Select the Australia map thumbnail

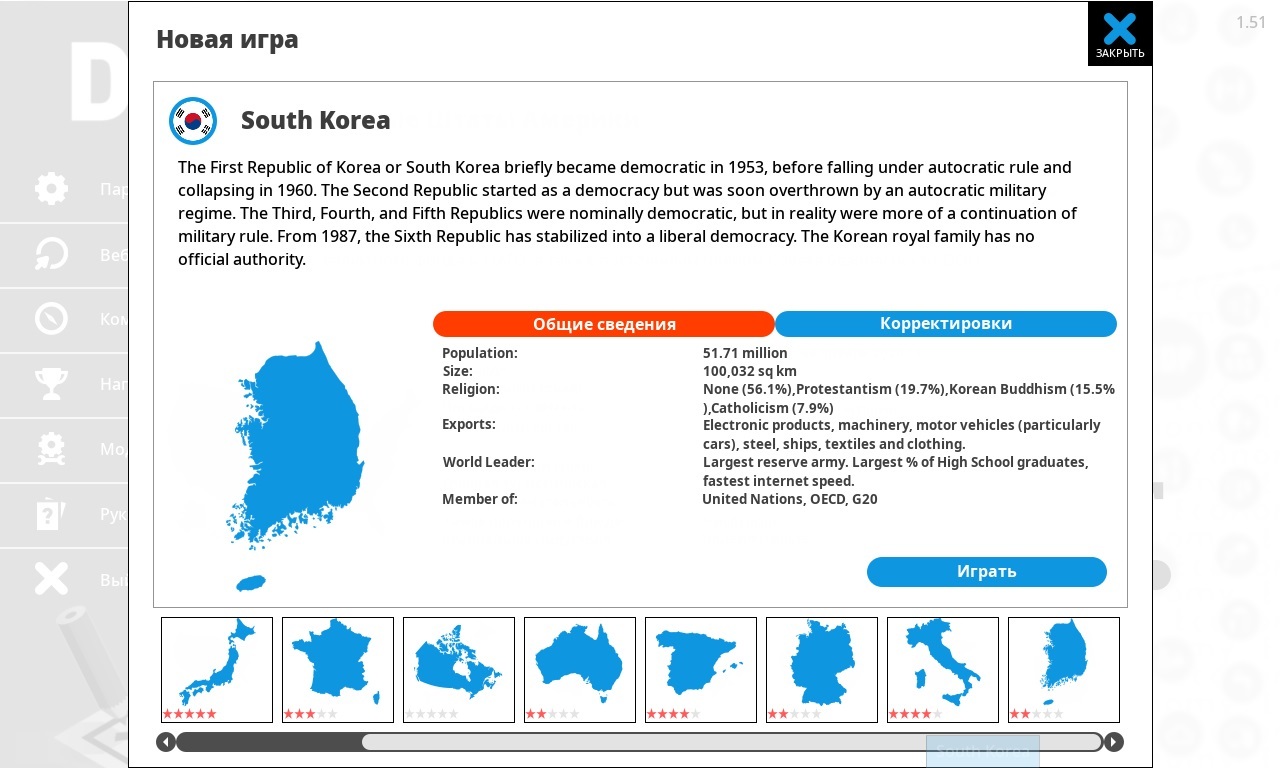580,670
